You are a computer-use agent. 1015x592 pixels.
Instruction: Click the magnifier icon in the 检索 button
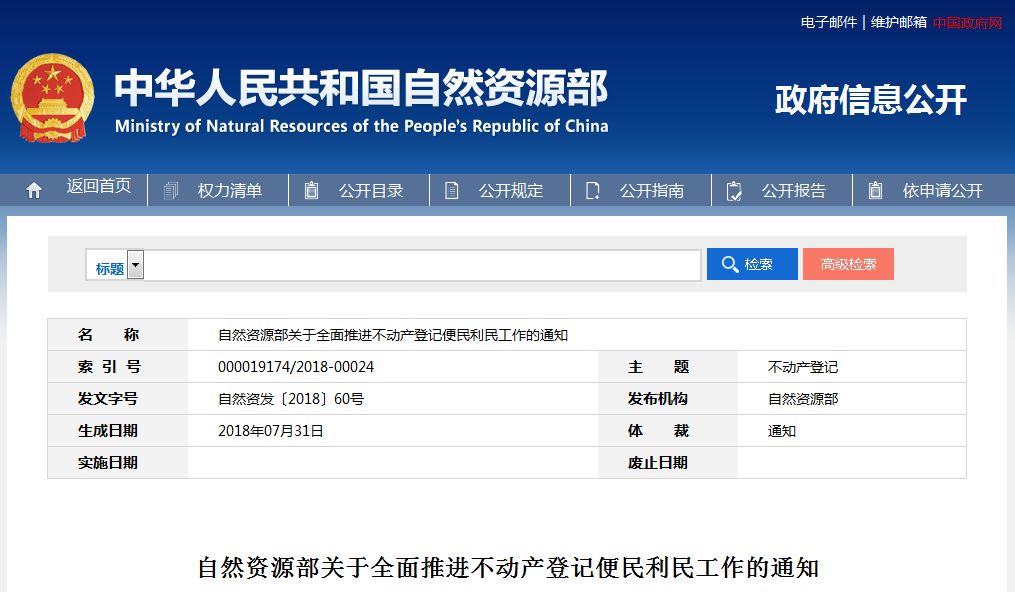pos(729,263)
